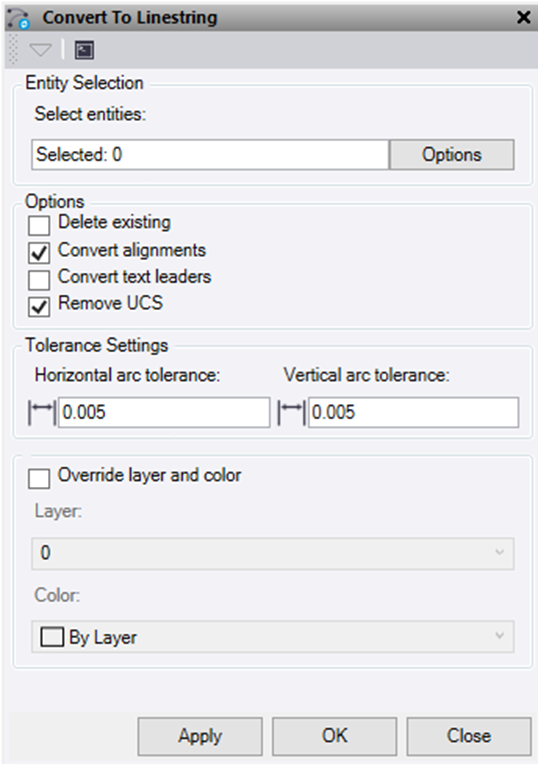Expand the Layer dropdown showing 0
Screen dimensions: 538x764
click(x=273, y=554)
